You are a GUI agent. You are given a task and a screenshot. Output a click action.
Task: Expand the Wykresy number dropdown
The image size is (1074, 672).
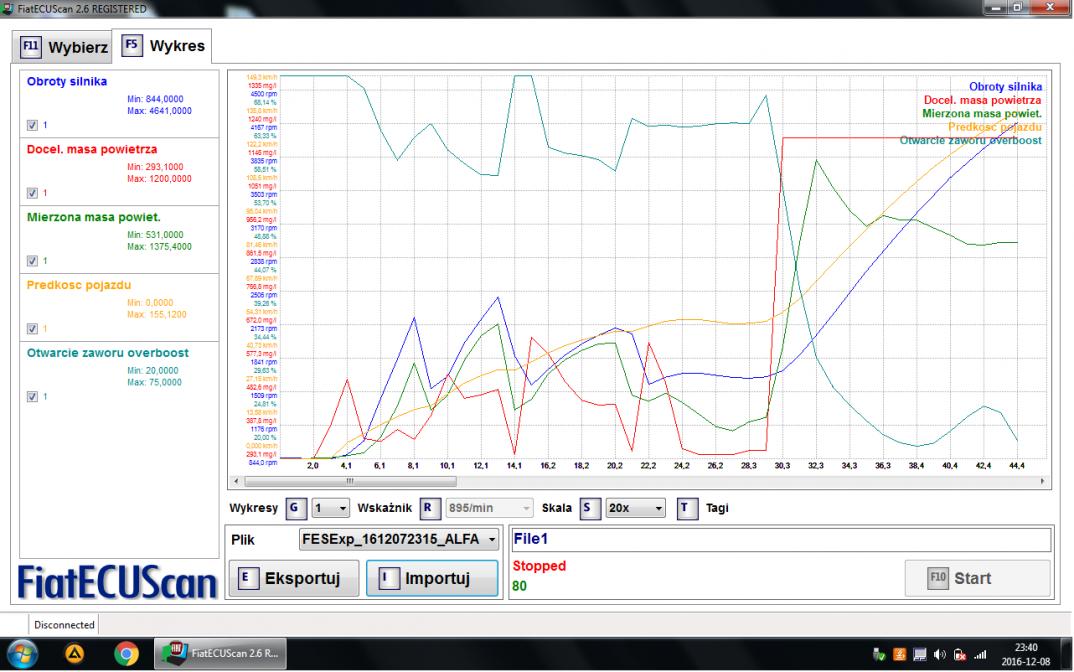coord(331,508)
